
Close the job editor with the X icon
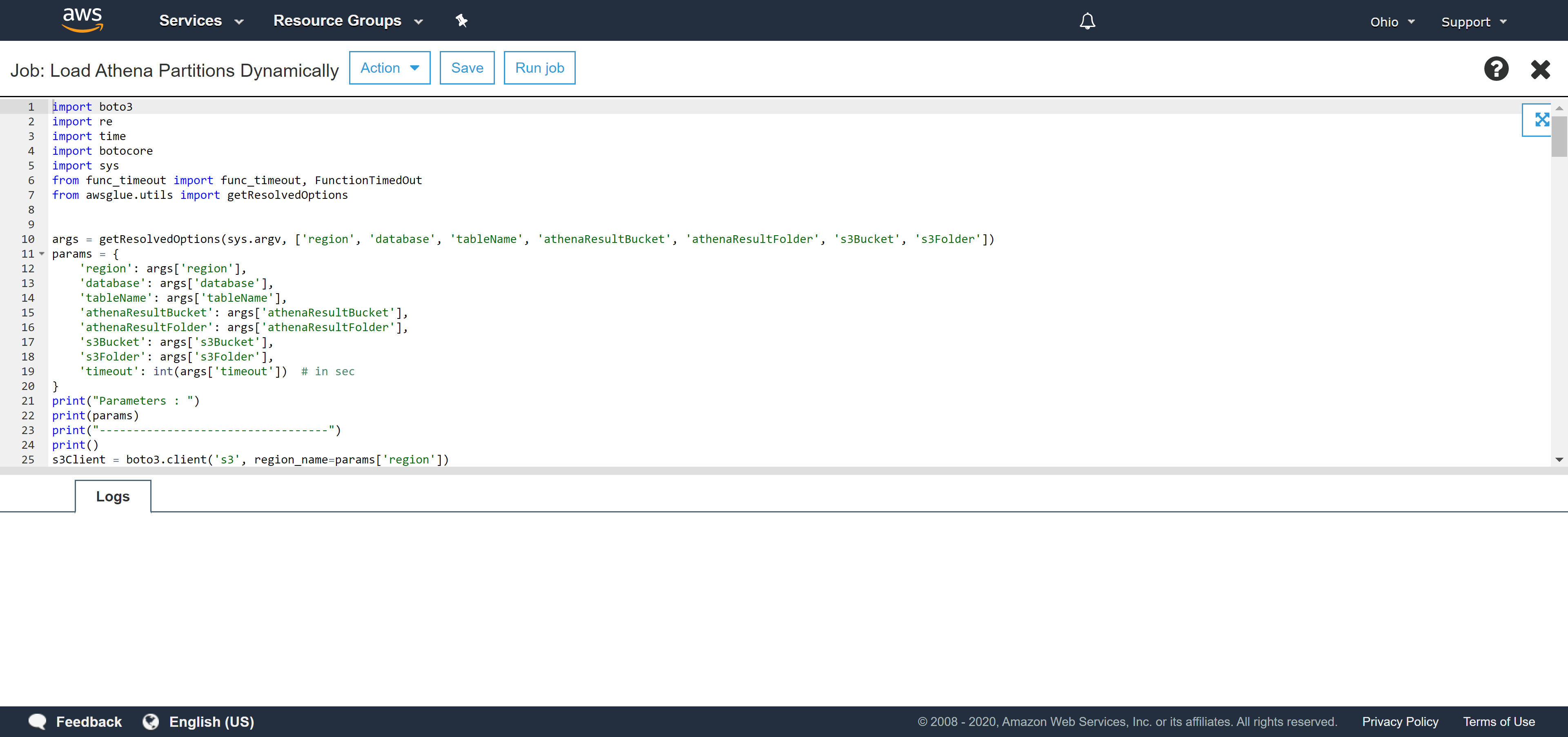pyautogui.click(x=1540, y=69)
